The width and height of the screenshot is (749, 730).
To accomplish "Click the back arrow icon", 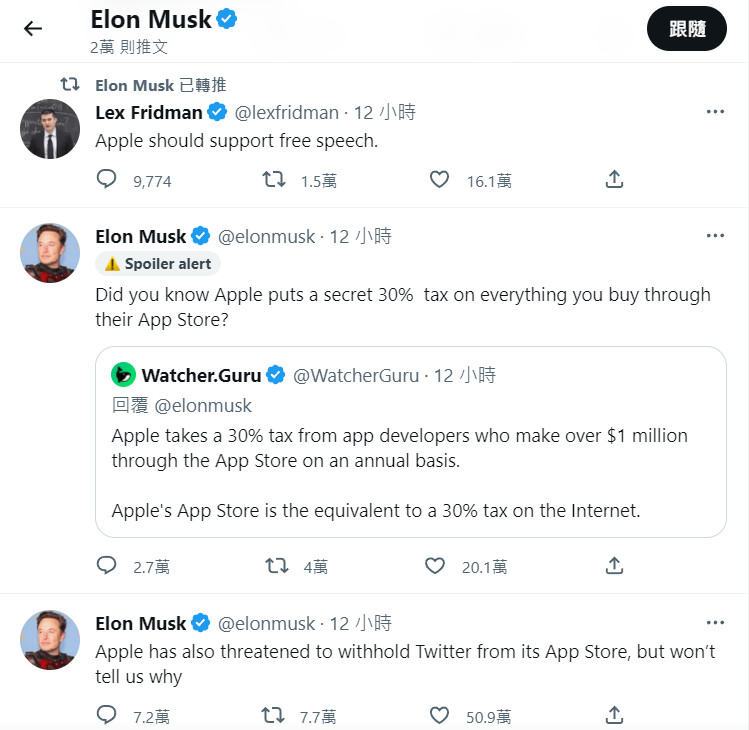I will (x=33, y=29).
